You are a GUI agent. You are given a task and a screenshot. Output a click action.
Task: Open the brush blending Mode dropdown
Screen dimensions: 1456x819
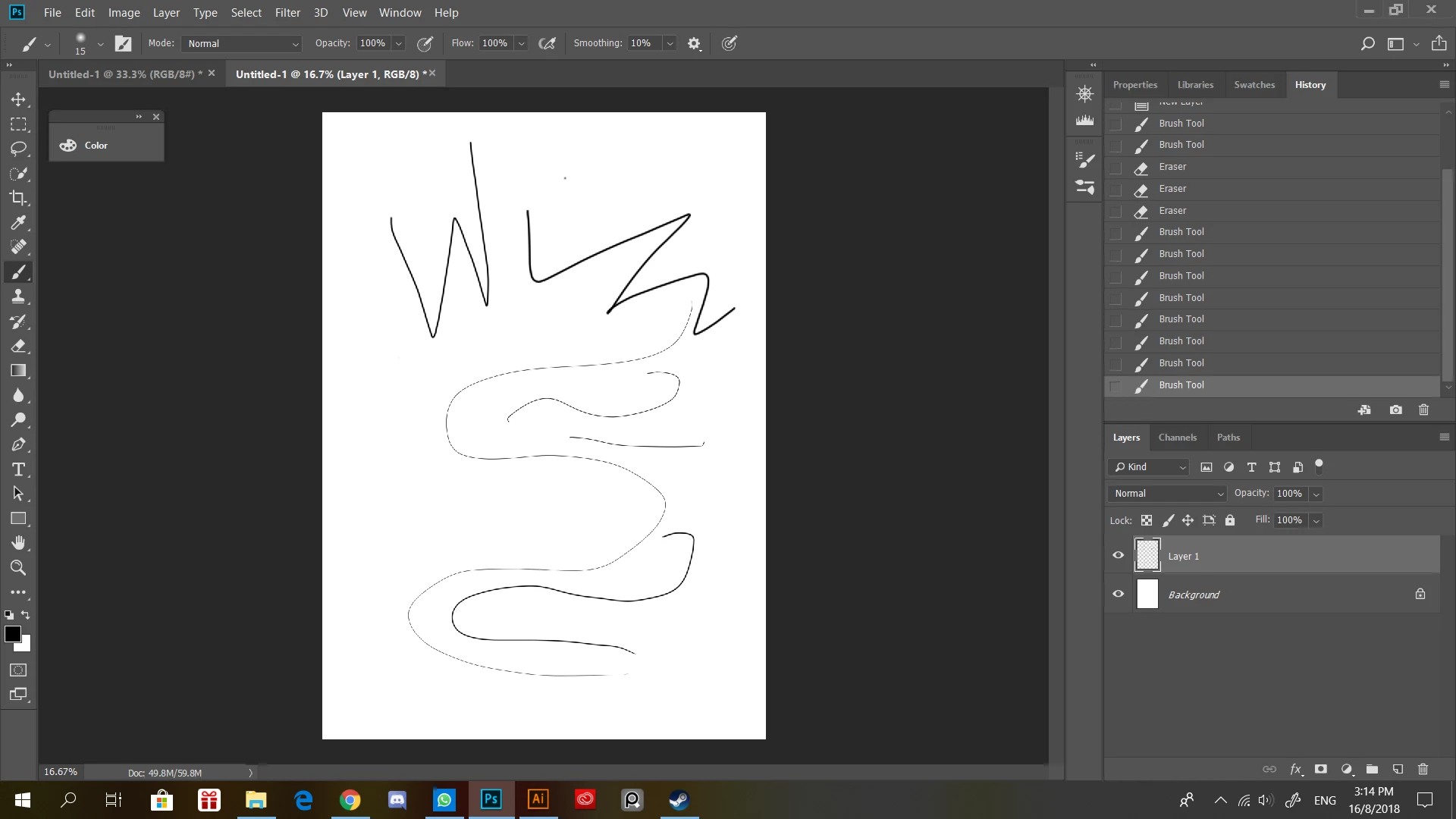(242, 44)
